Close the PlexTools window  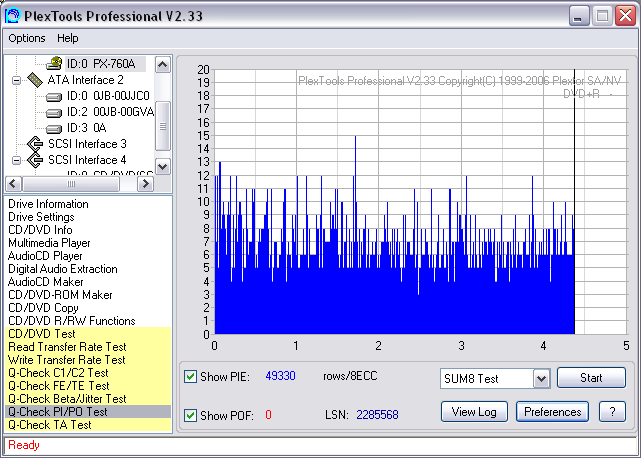point(625,16)
